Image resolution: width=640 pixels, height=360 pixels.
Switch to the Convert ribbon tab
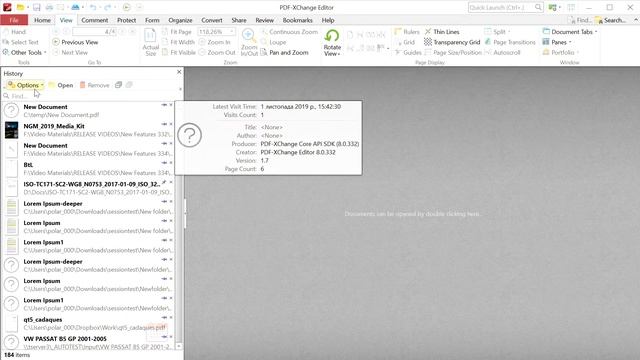coord(211,20)
